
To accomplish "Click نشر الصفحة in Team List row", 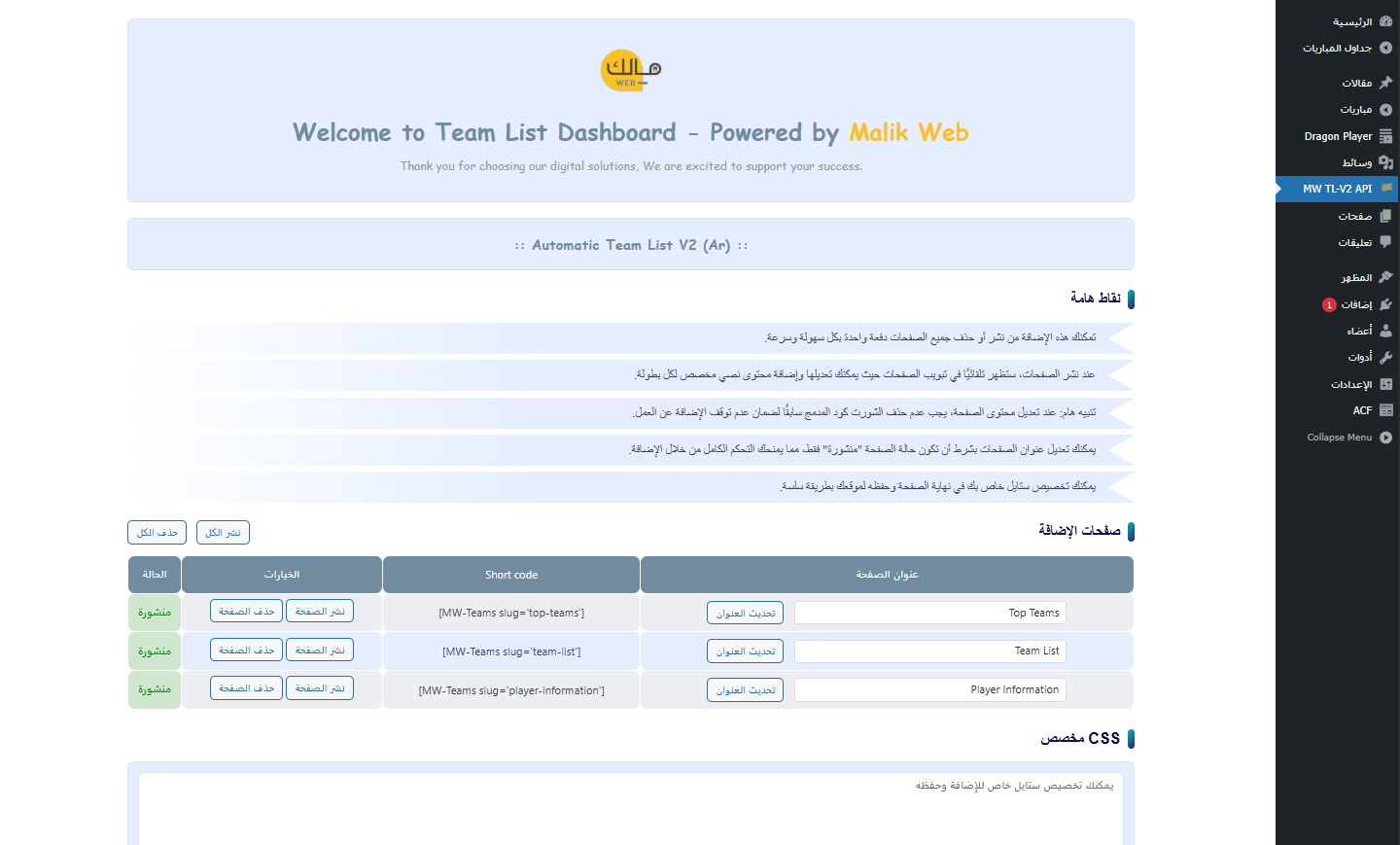I will click(320, 650).
